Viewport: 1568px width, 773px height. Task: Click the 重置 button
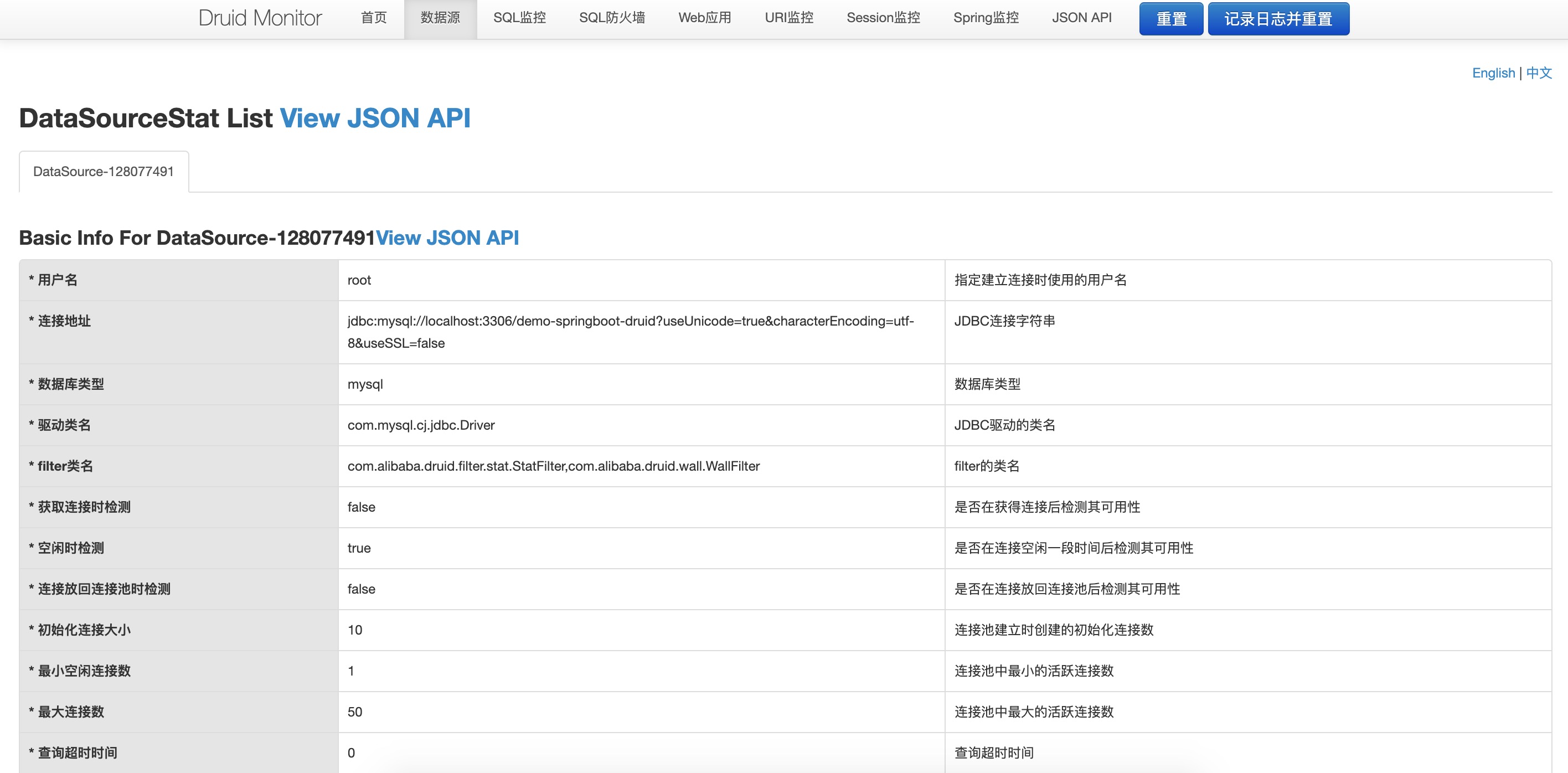coord(1171,19)
